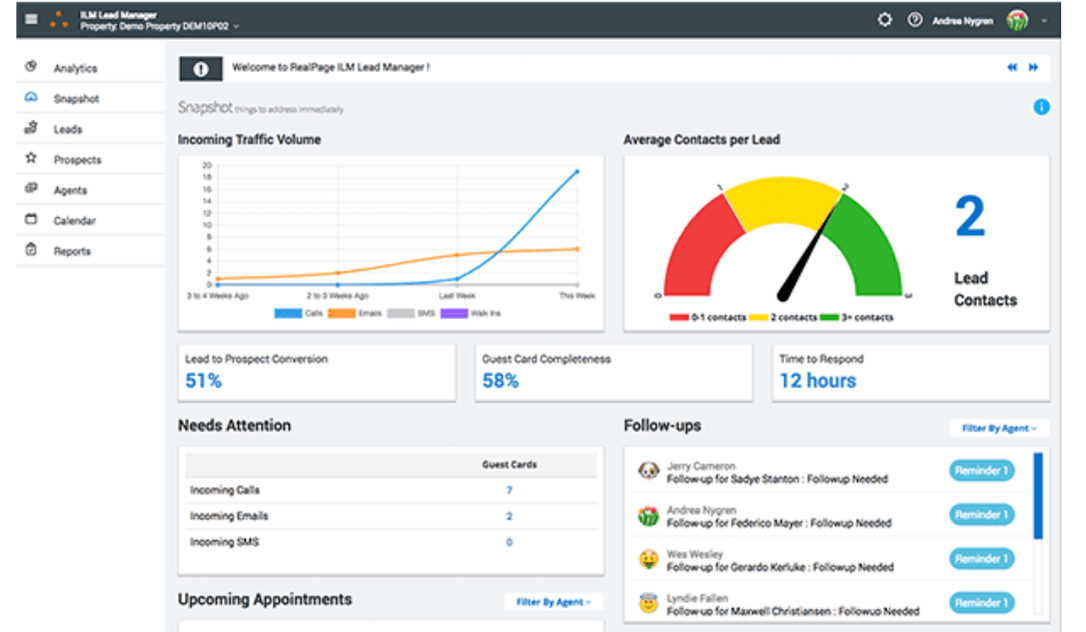Click the 58% Guest Card Completeness value
This screenshot has height=632, width=1086.
501,381
